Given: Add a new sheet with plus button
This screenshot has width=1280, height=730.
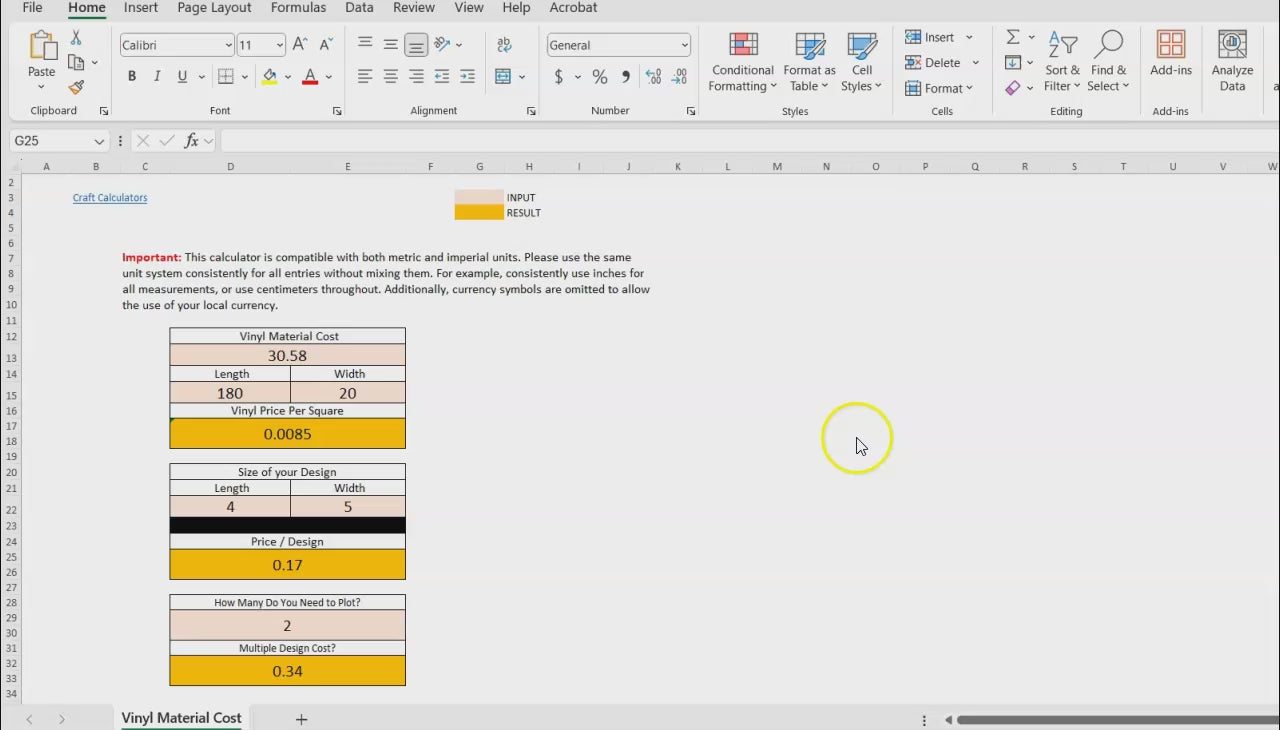Looking at the screenshot, I should pyautogui.click(x=301, y=719).
